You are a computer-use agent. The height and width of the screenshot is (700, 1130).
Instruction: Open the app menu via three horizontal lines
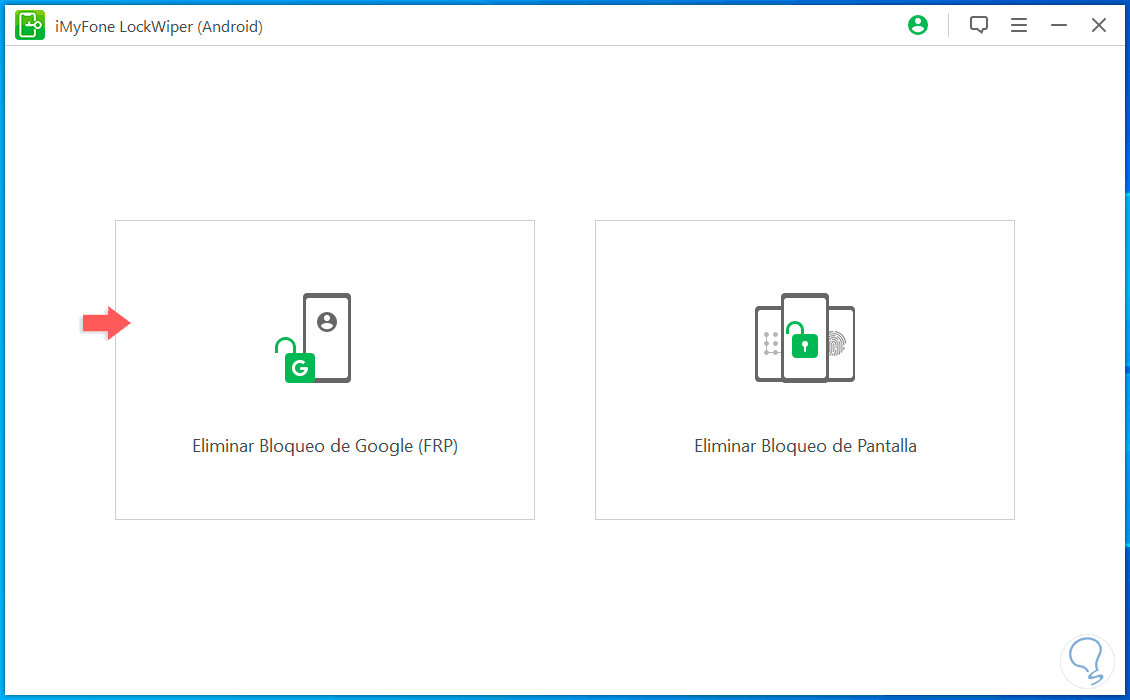point(1018,25)
